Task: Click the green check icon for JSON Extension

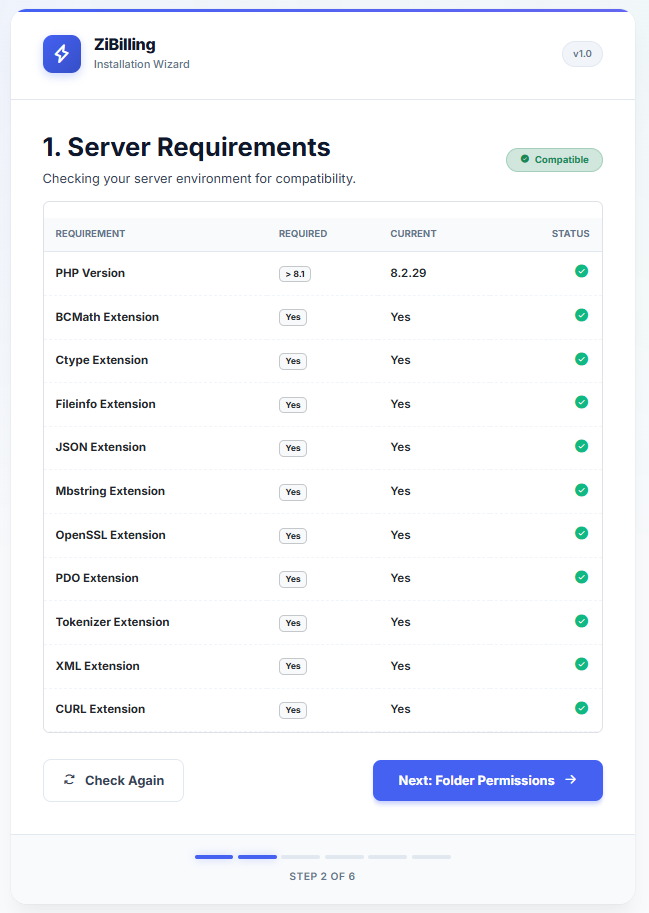Action: pos(581,446)
